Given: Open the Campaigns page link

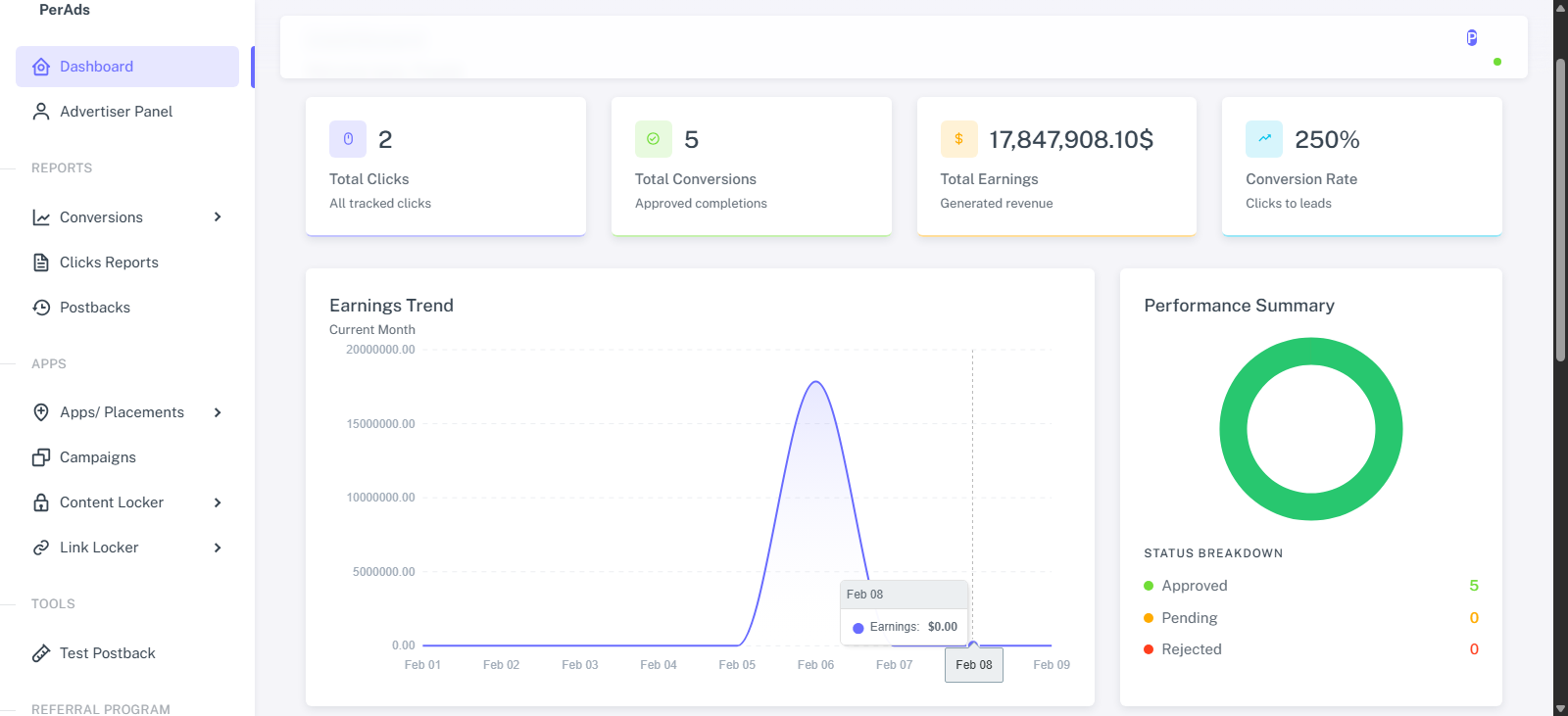Looking at the screenshot, I should 98,457.
